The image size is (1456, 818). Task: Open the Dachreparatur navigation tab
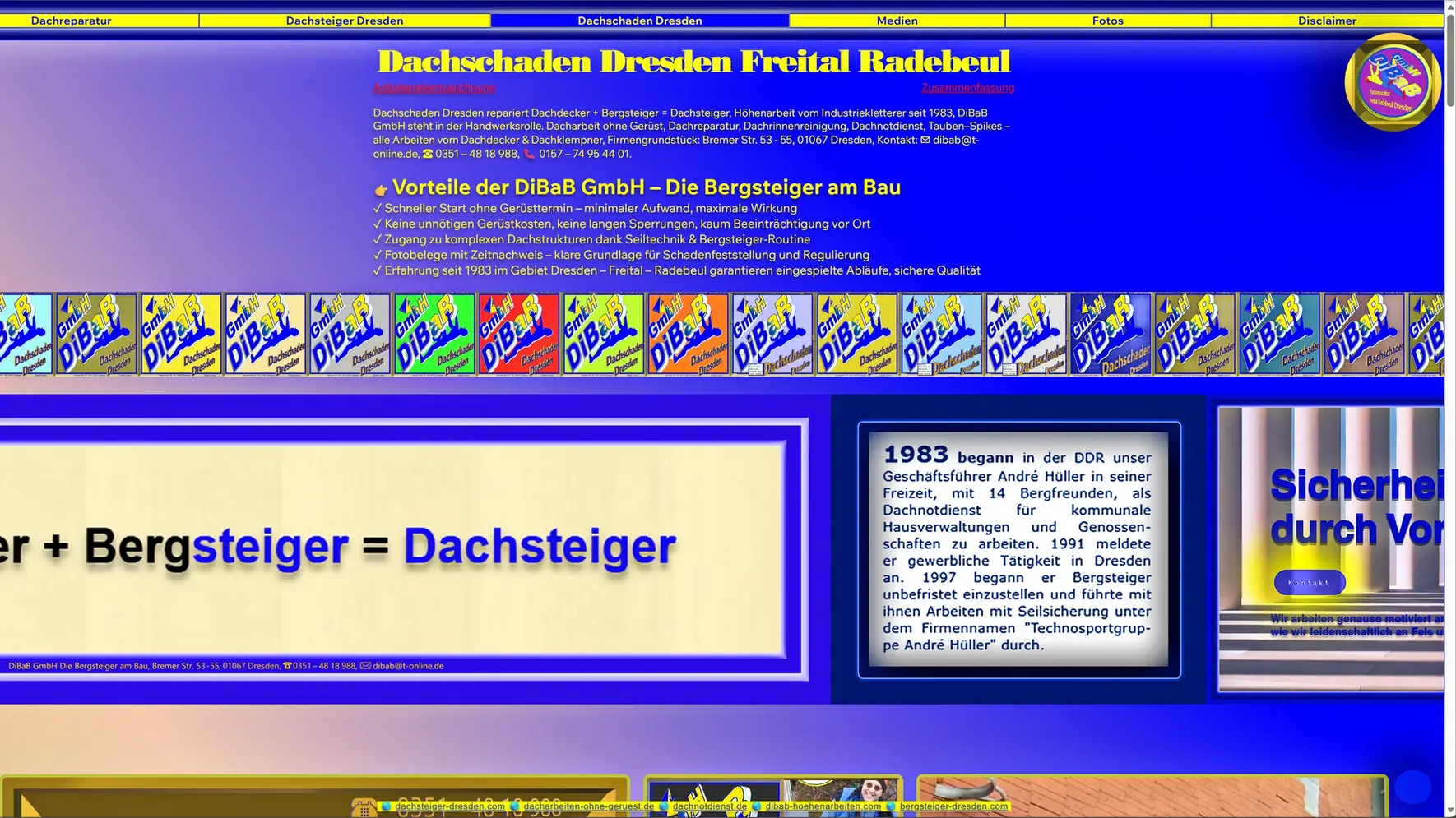tap(72, 21)
